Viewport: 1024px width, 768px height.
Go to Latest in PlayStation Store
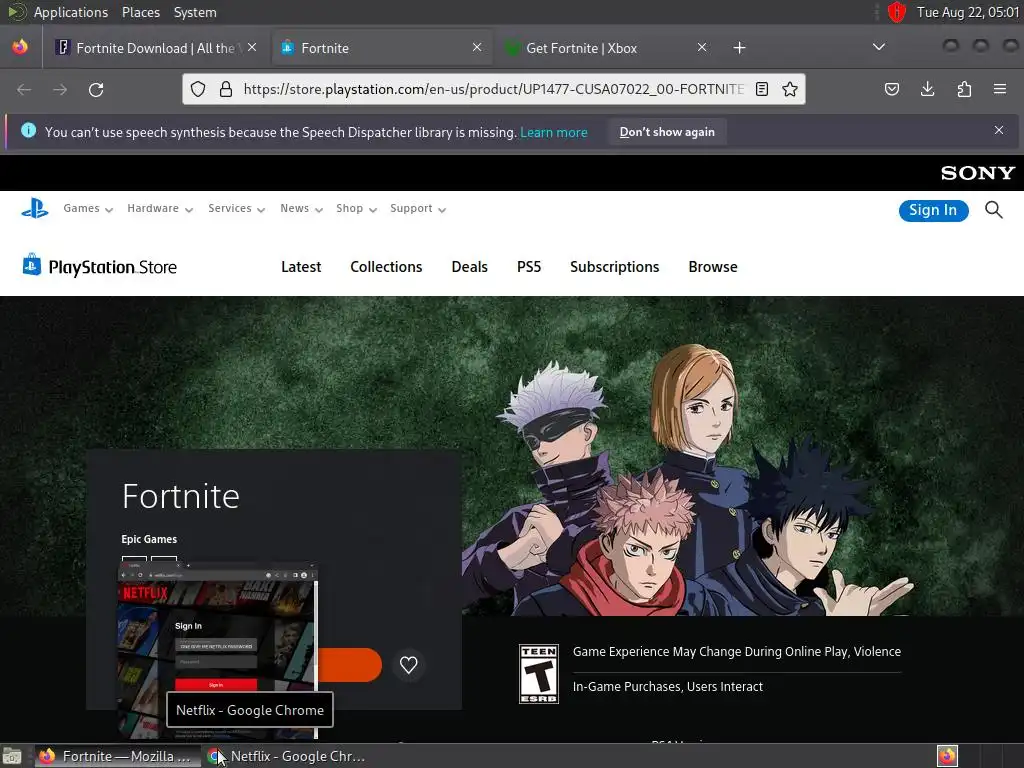pyautogui.click(x=301, y=267)
